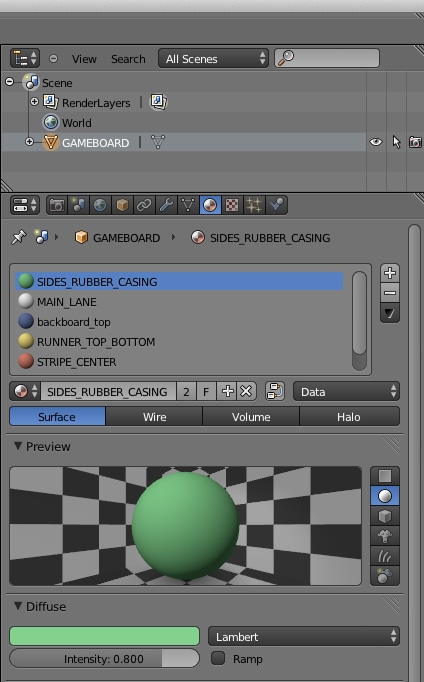Open the Scene properties tab
424x682 pixels.
click(79, 205)
